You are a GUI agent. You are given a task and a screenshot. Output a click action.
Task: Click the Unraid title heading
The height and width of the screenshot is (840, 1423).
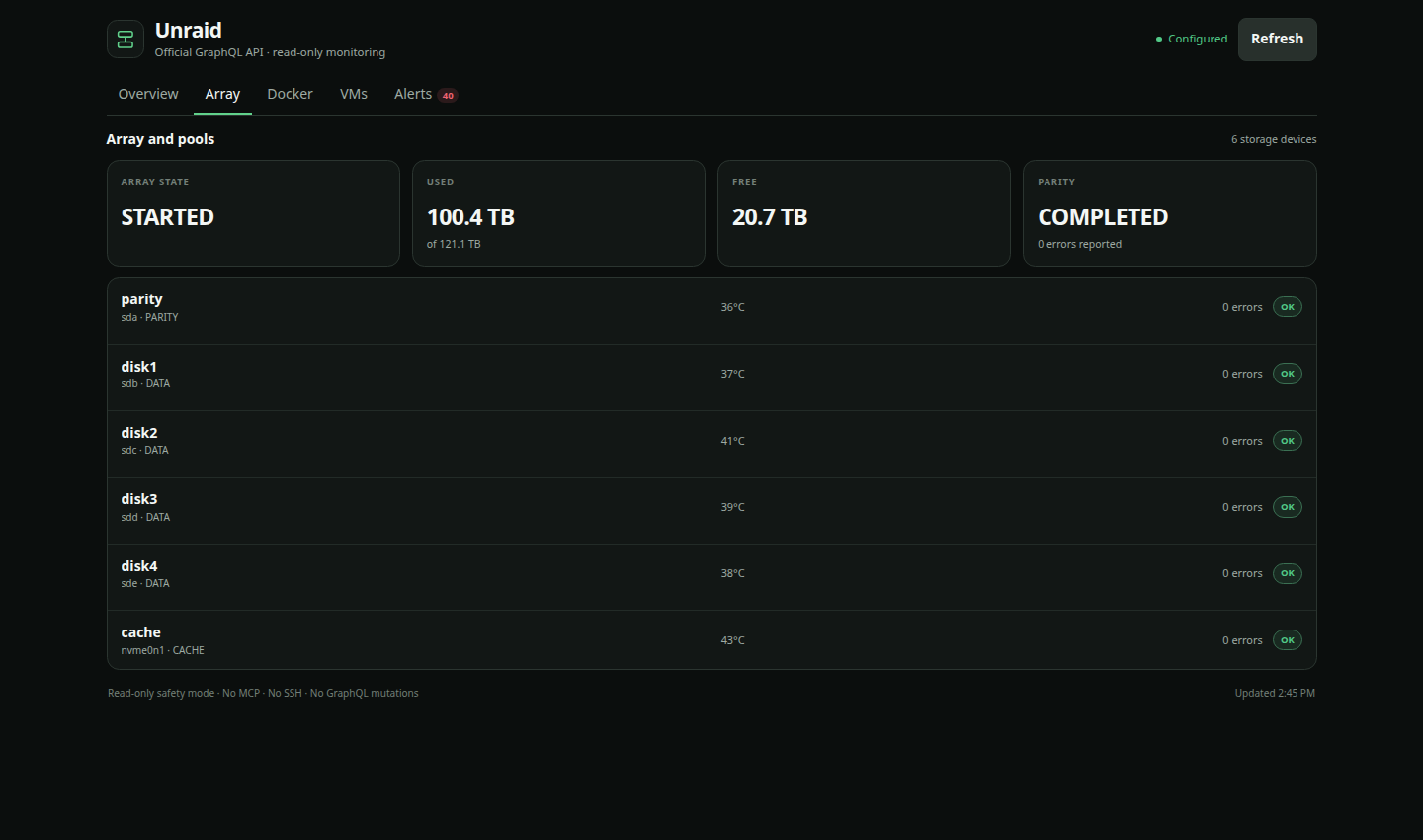pyautogui.click(x=188, y=31)
